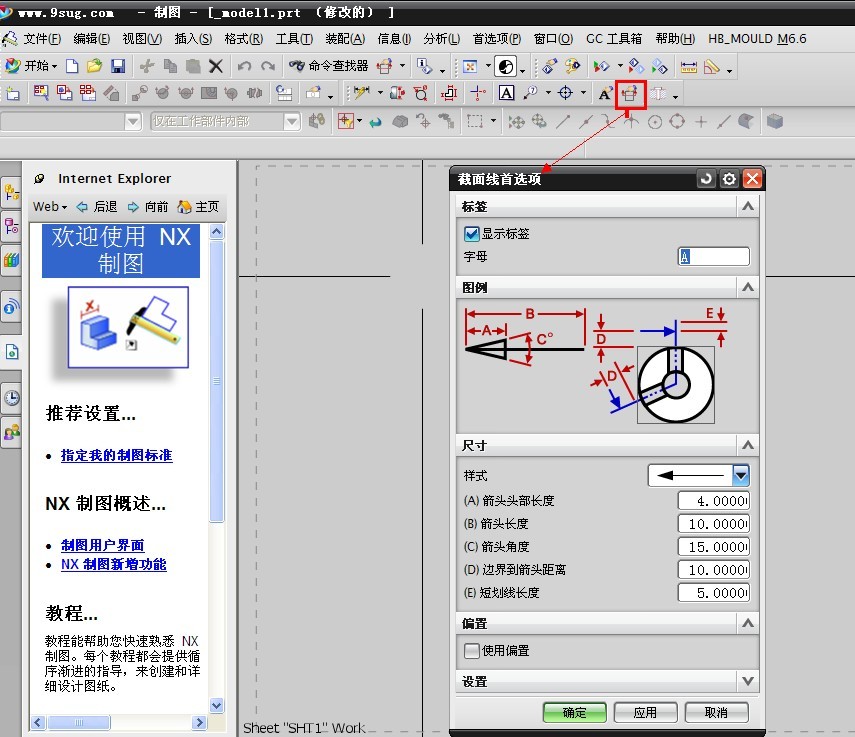Go Back (后退) in Internet Explorer panel

coord(97,207)
